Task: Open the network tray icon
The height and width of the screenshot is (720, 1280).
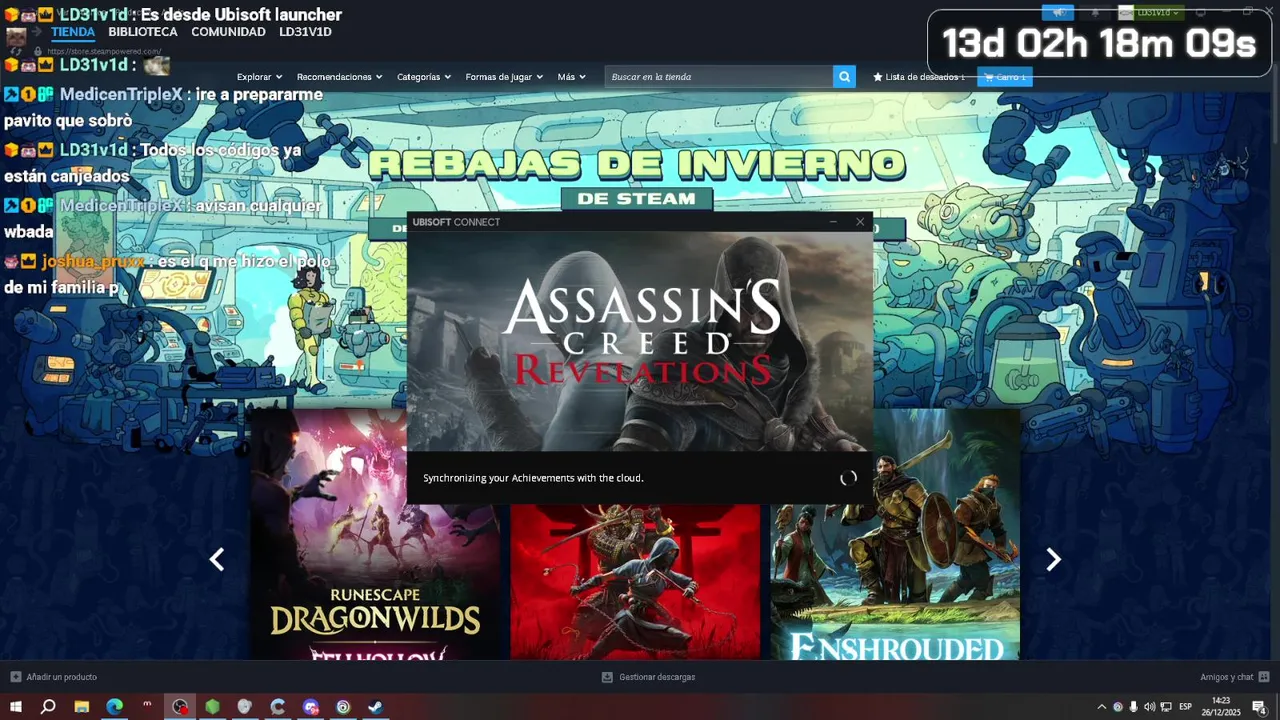Action: point(1166,707)
